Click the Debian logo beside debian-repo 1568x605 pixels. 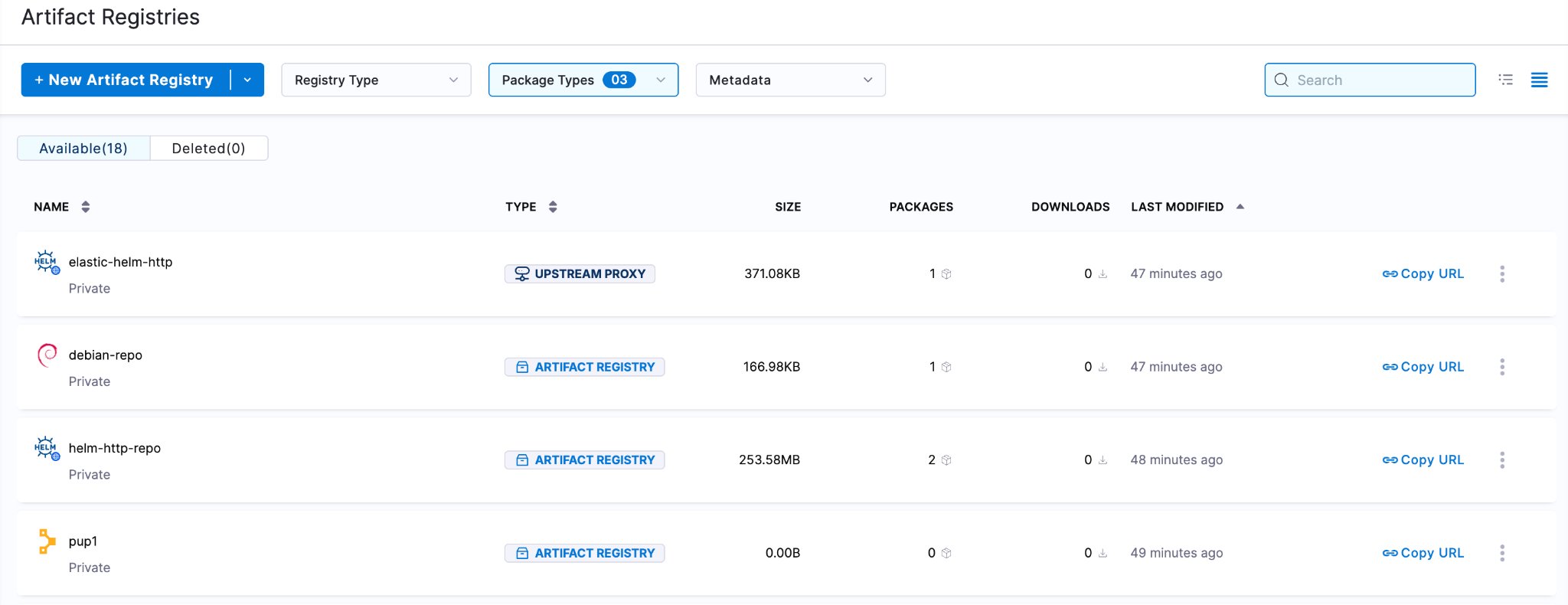click(47, 355)
